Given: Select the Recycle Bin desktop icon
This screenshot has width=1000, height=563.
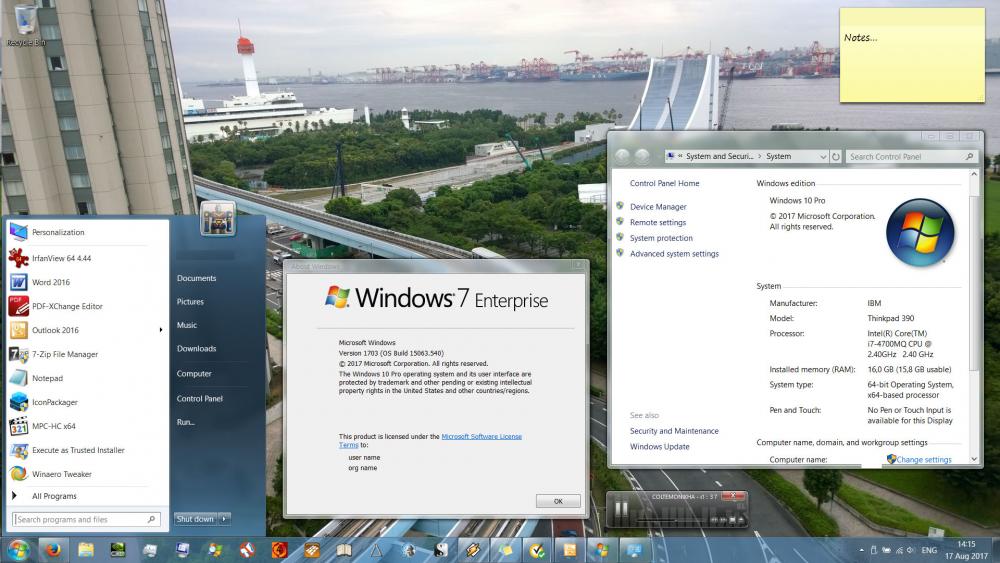Looking at the screenshot, I should [x=26, y=26].
